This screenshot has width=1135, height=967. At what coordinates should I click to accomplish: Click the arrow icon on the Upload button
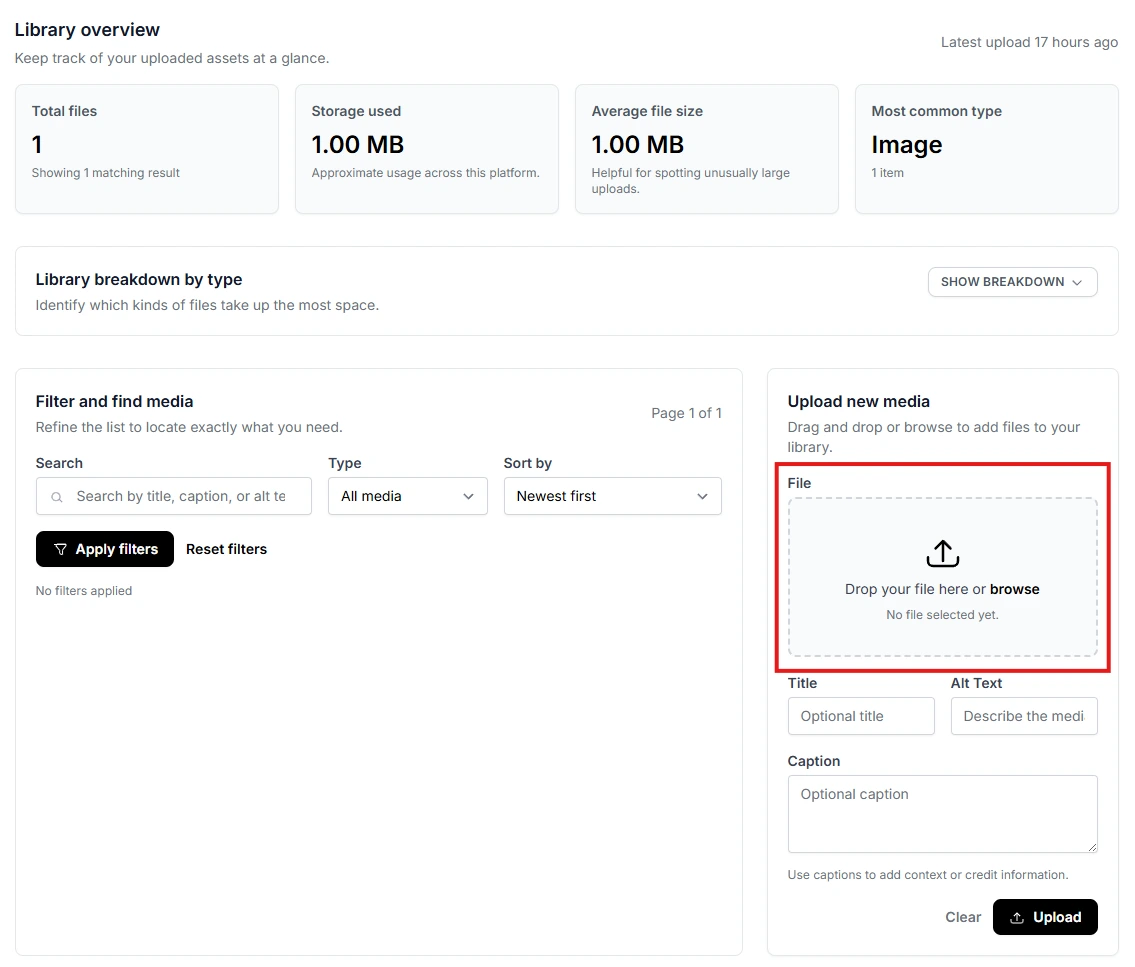1017,917
